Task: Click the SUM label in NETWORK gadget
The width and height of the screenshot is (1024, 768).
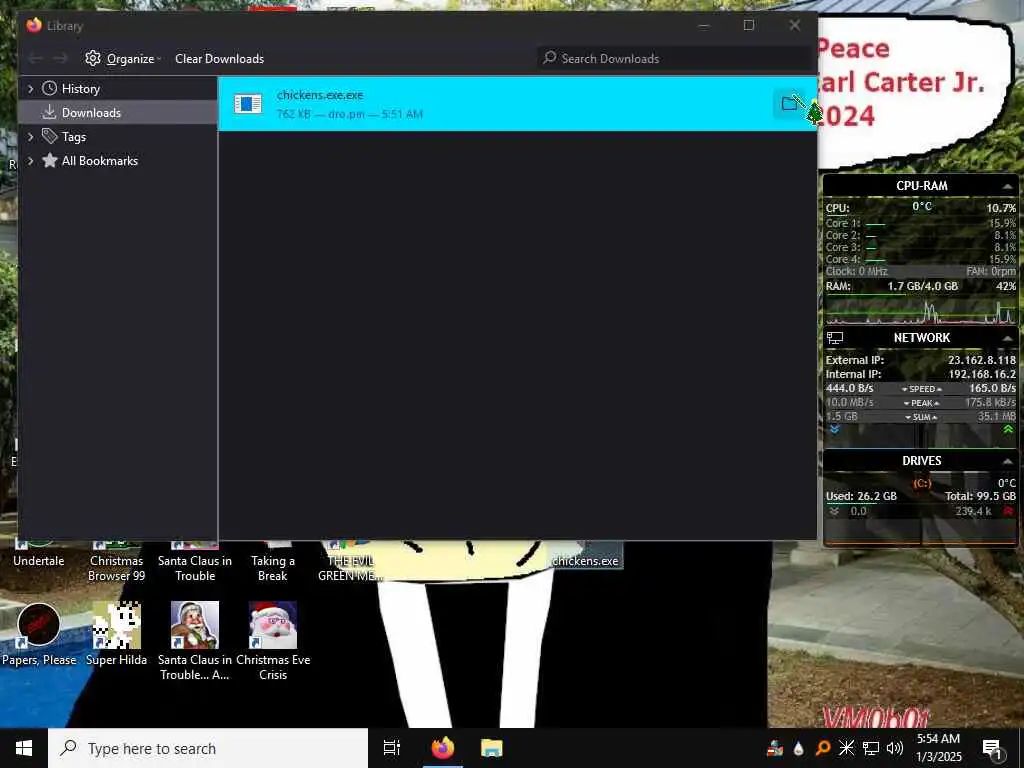Action: [921, 417]
